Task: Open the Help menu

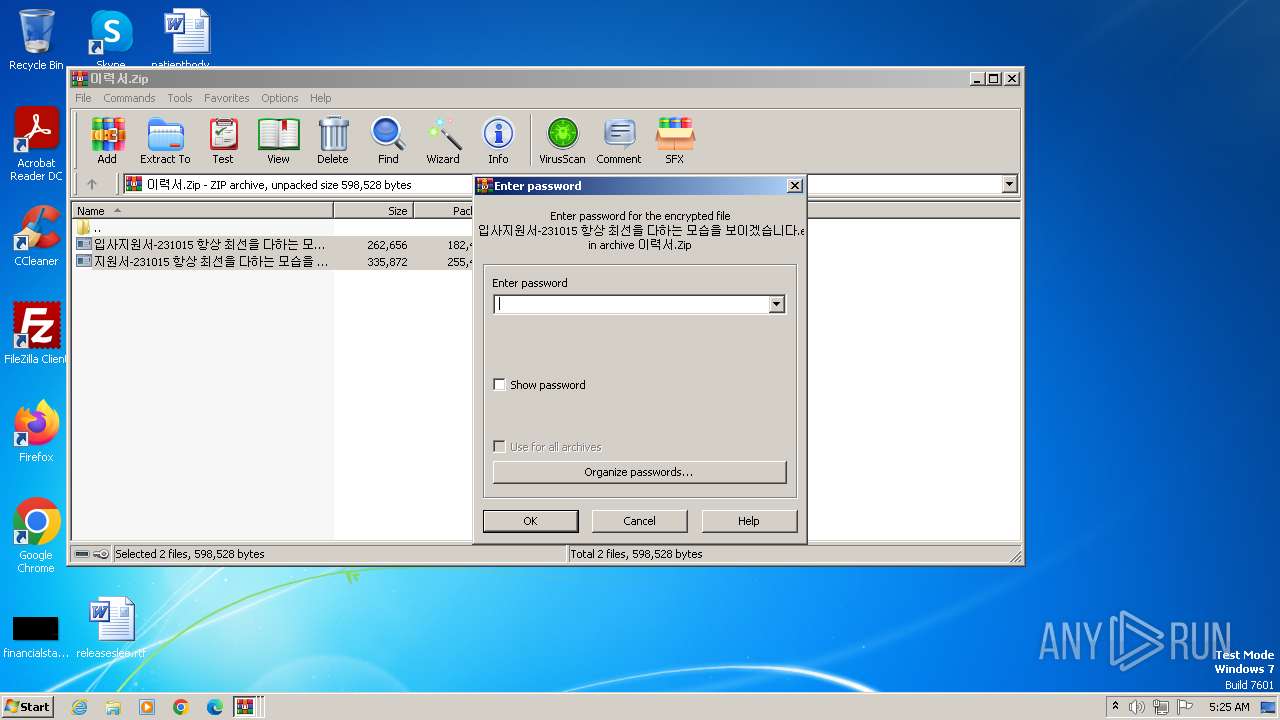Action: 320,98
